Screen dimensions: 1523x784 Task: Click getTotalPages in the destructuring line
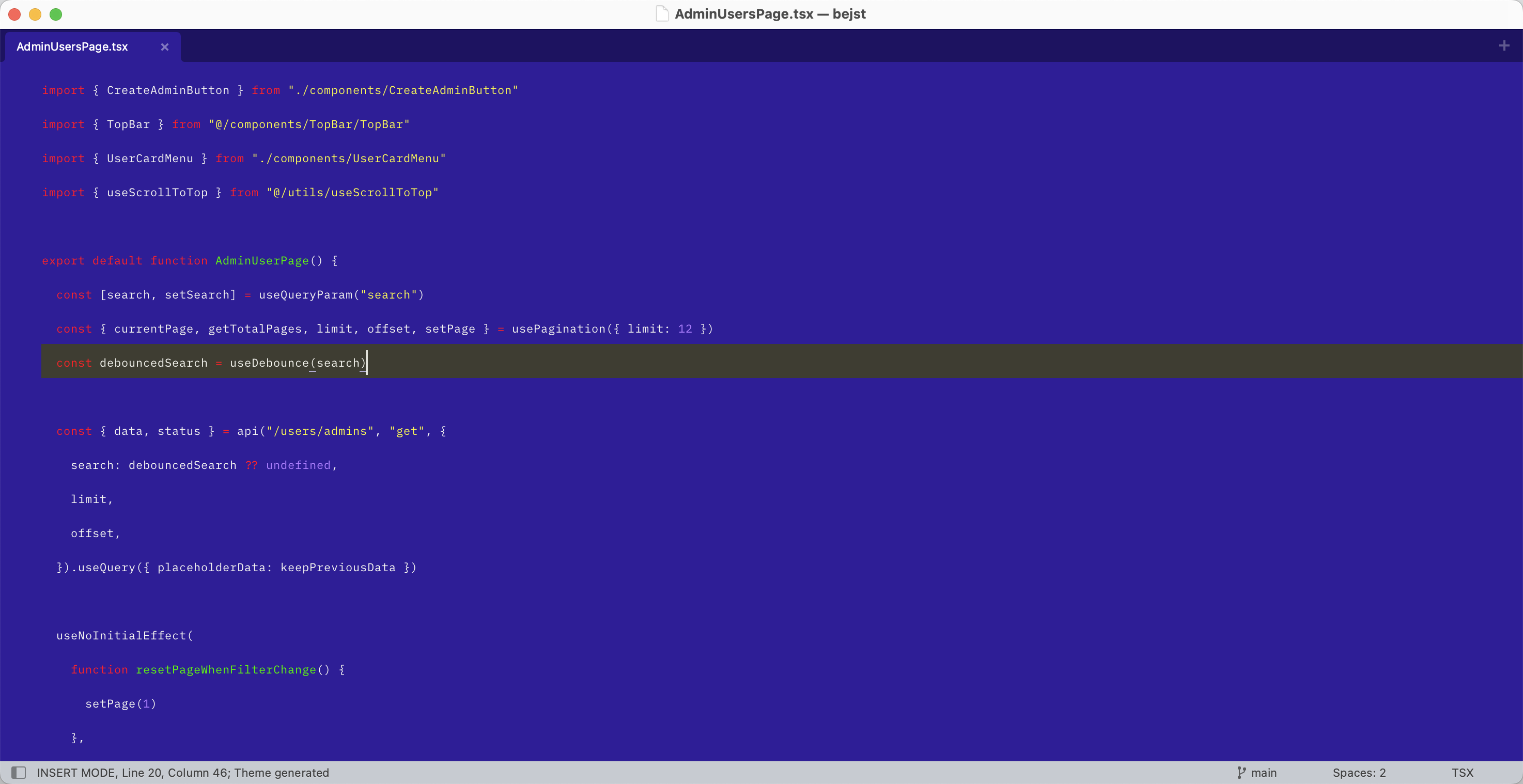click(x=255, y=329)
